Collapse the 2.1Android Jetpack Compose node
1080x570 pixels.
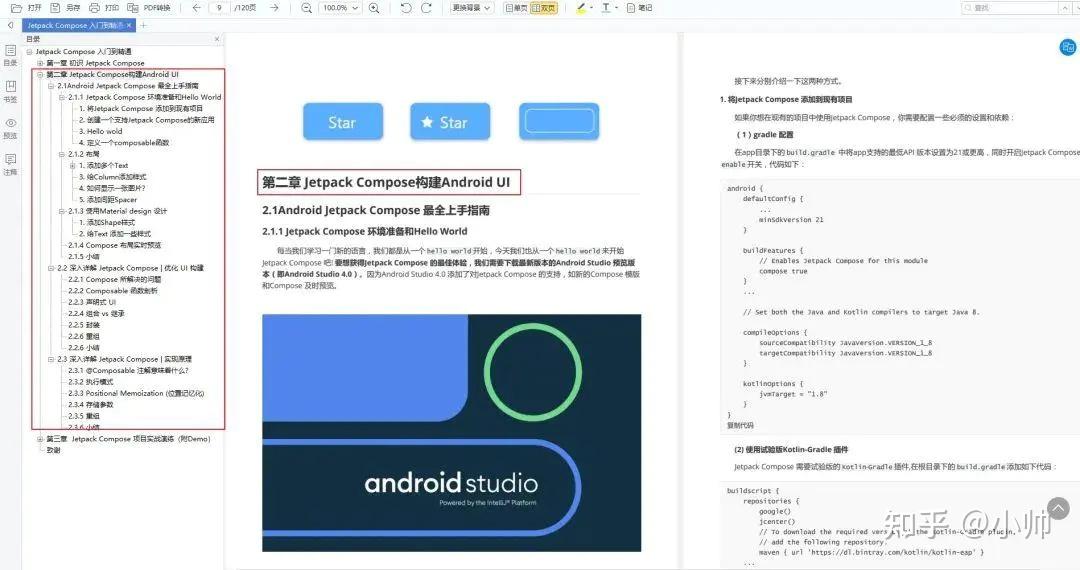[51, 86]
